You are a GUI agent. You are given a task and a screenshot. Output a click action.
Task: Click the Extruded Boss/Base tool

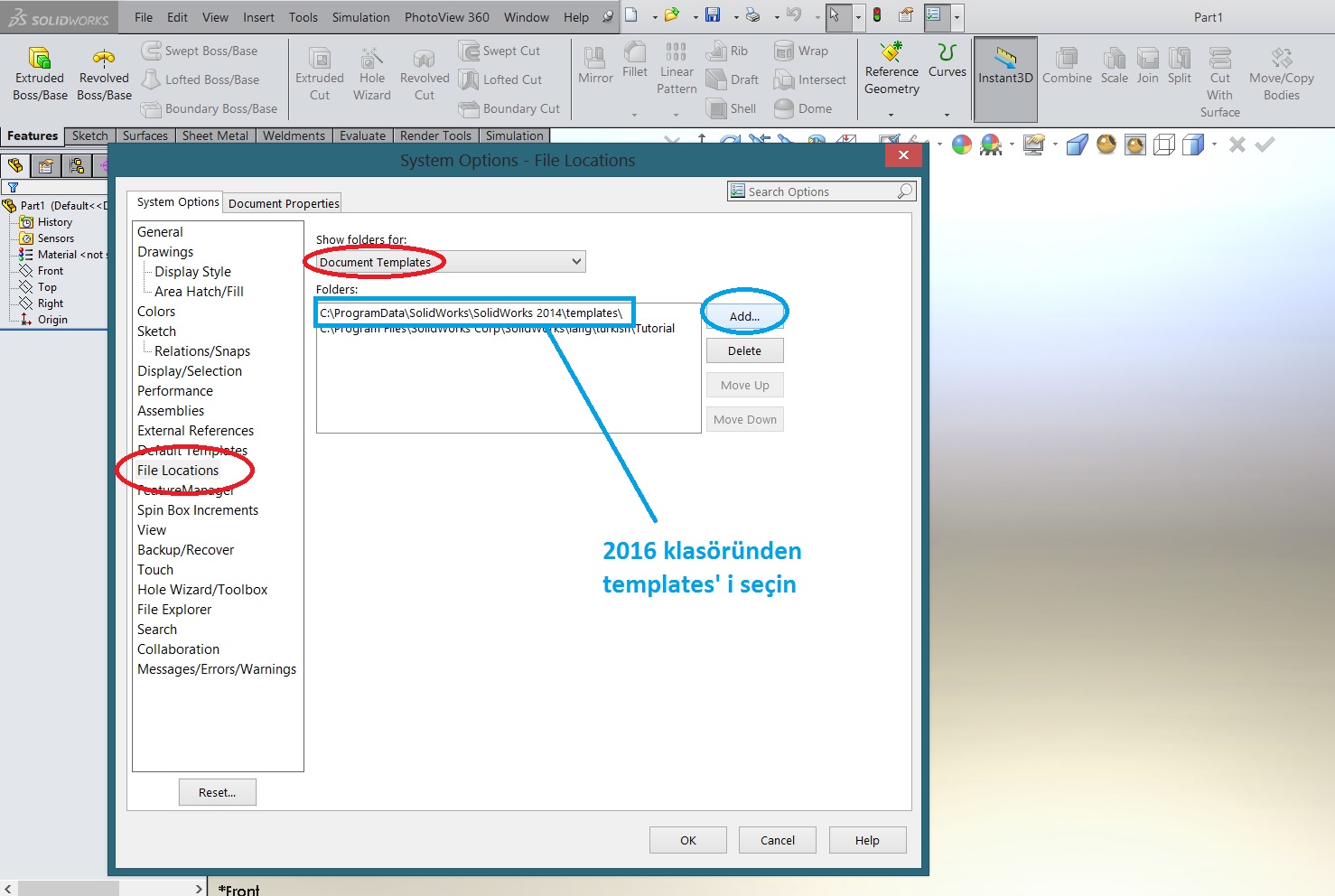coord(40,74)
